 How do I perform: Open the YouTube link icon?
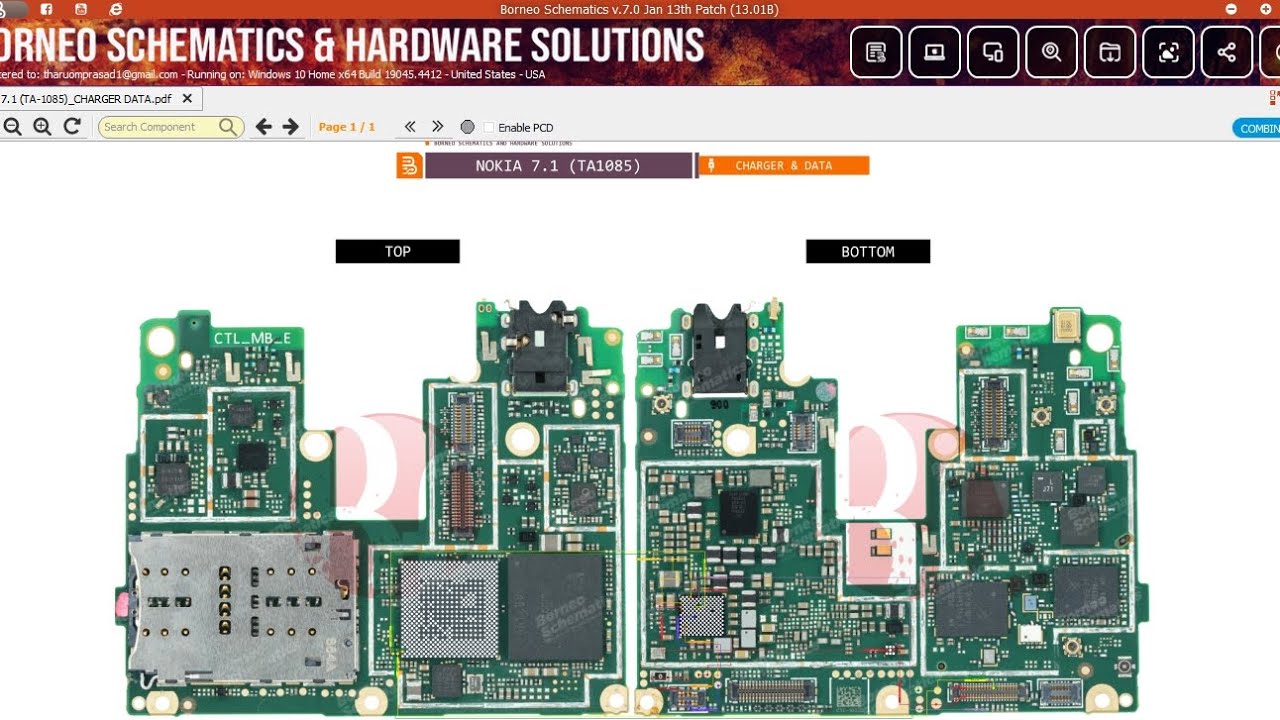pos(81,9)
